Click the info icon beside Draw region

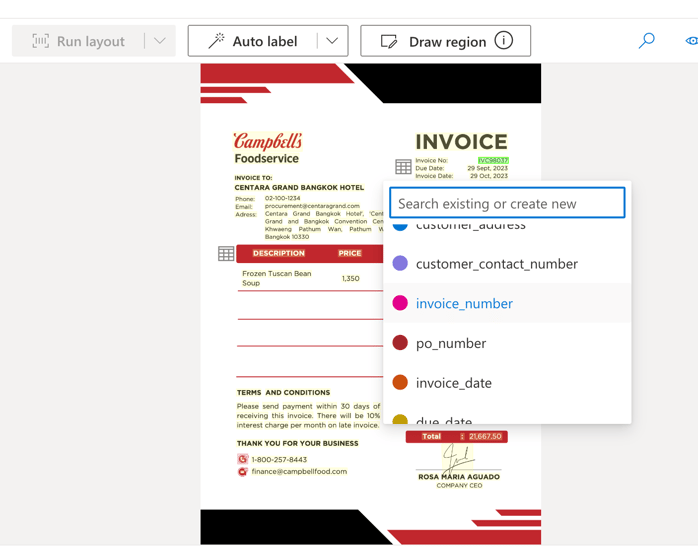pos(504,41)
